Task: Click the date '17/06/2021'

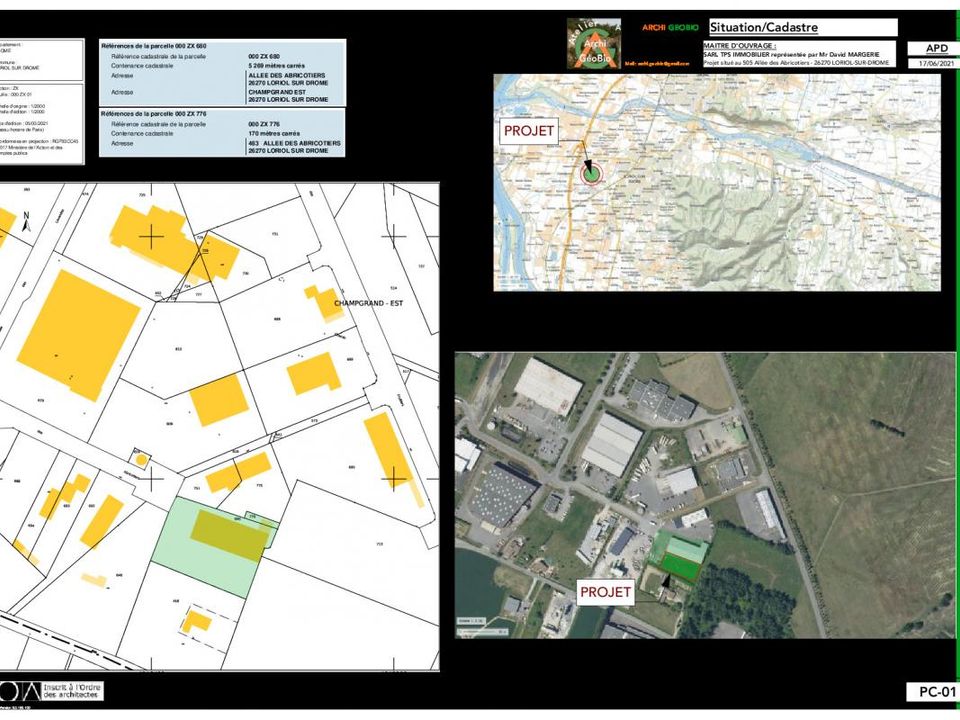Action: tap(937, 63)
